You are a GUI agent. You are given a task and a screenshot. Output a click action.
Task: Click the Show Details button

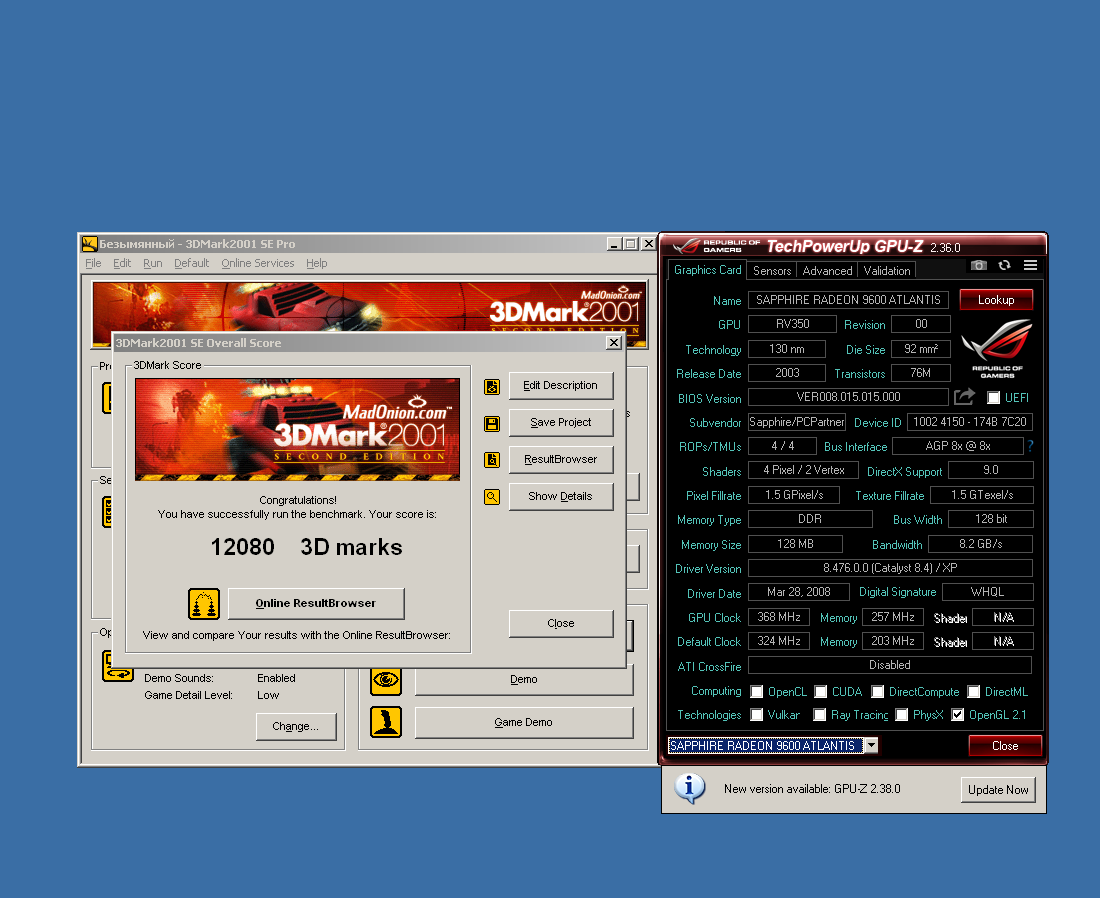[x=561, y=496]
